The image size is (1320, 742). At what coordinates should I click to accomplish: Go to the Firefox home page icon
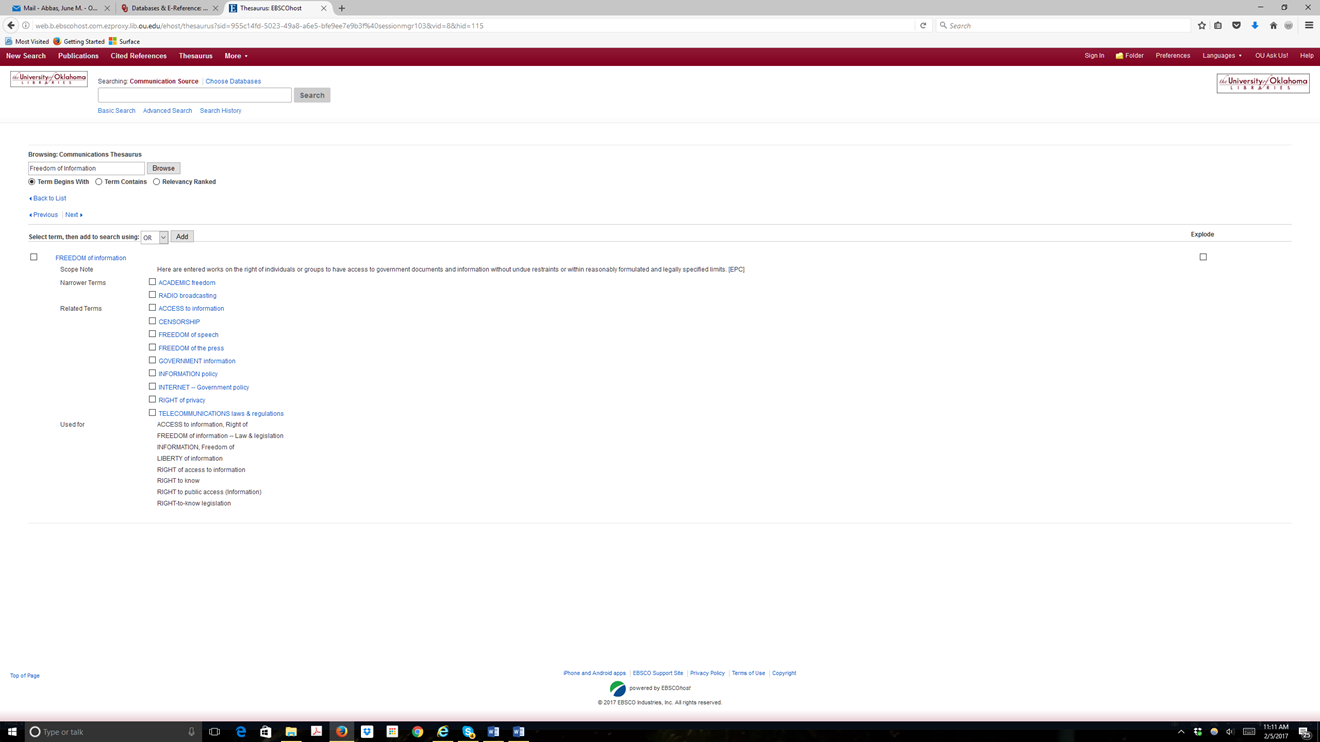point(1273,26)
